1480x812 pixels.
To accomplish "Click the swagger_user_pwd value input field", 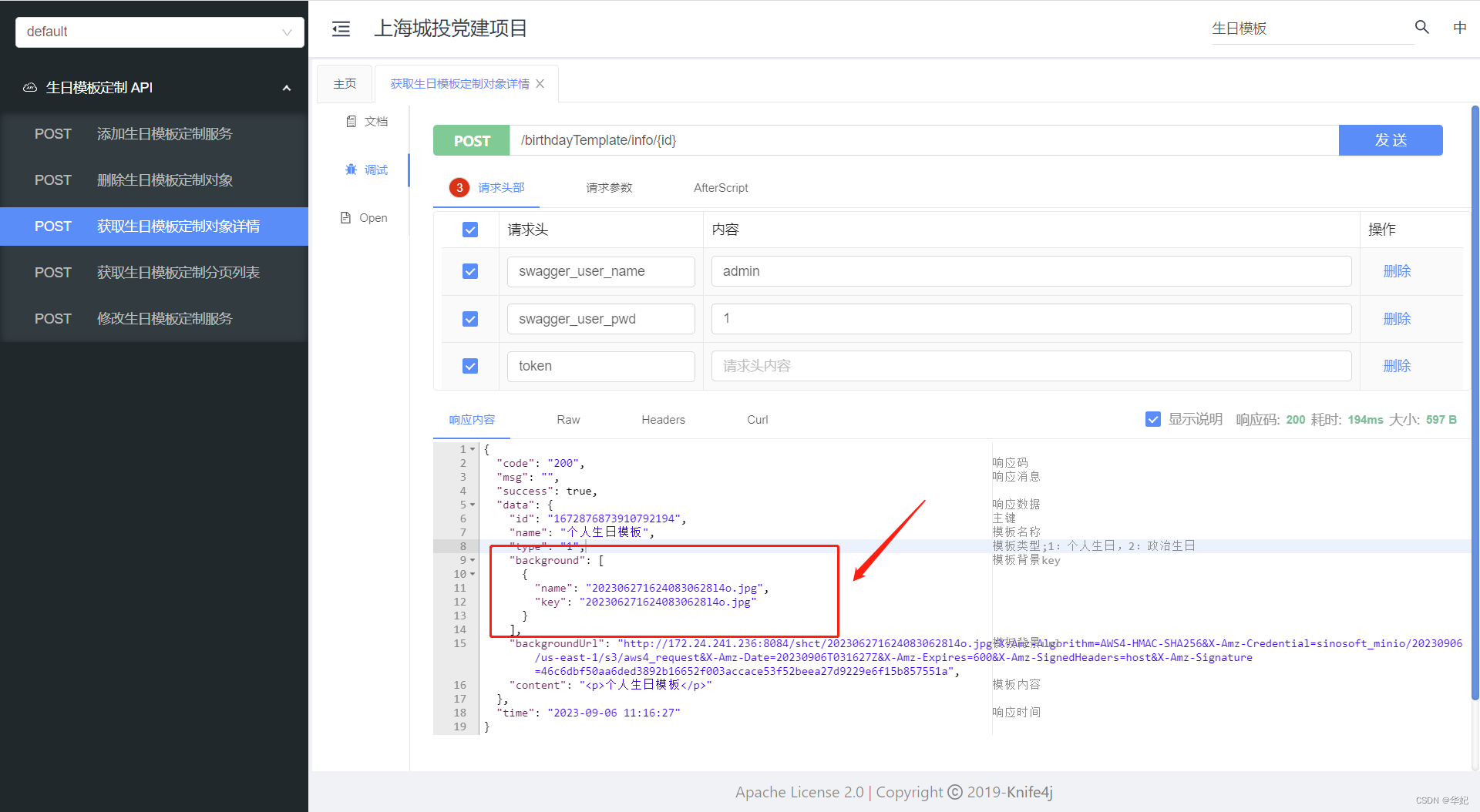I will (1031, 318).
